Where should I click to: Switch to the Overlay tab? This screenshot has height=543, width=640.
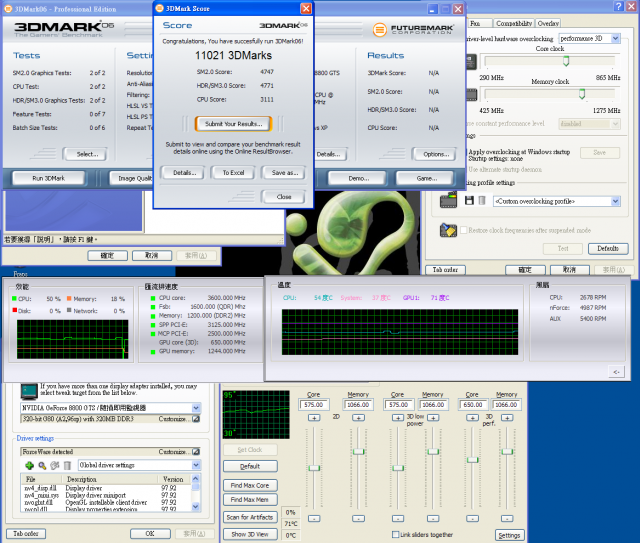(548, 23)
